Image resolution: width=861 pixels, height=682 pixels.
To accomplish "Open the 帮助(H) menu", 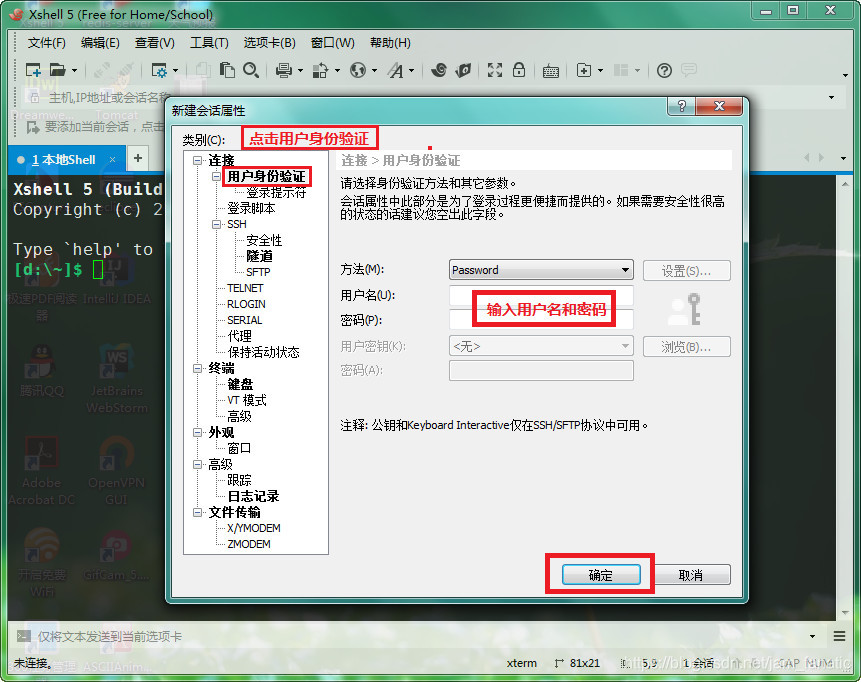I will point(390,43).
